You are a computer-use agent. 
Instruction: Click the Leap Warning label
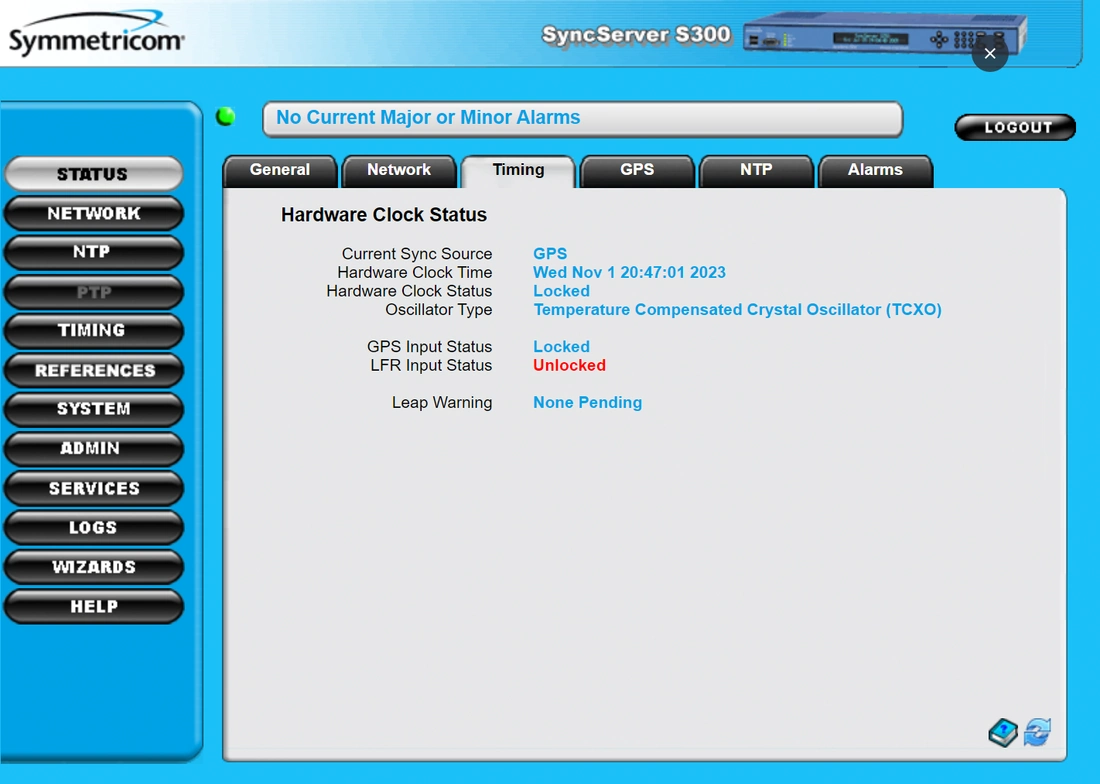tap(442, 403)
